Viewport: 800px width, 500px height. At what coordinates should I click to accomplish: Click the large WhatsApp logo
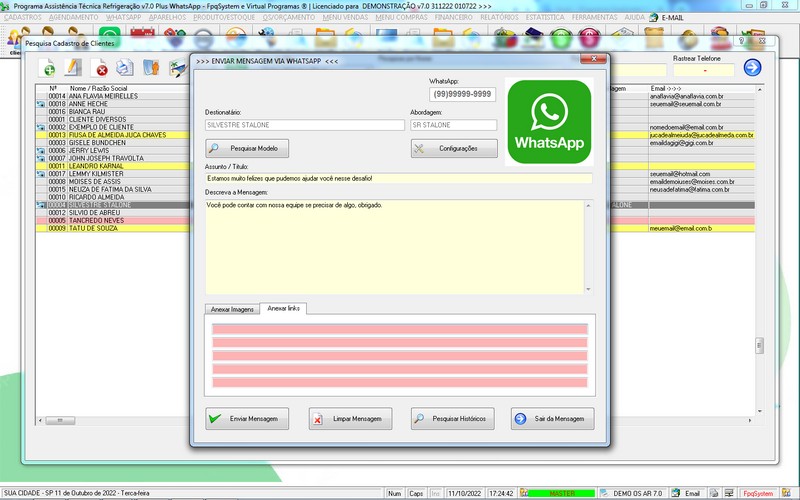549,121
